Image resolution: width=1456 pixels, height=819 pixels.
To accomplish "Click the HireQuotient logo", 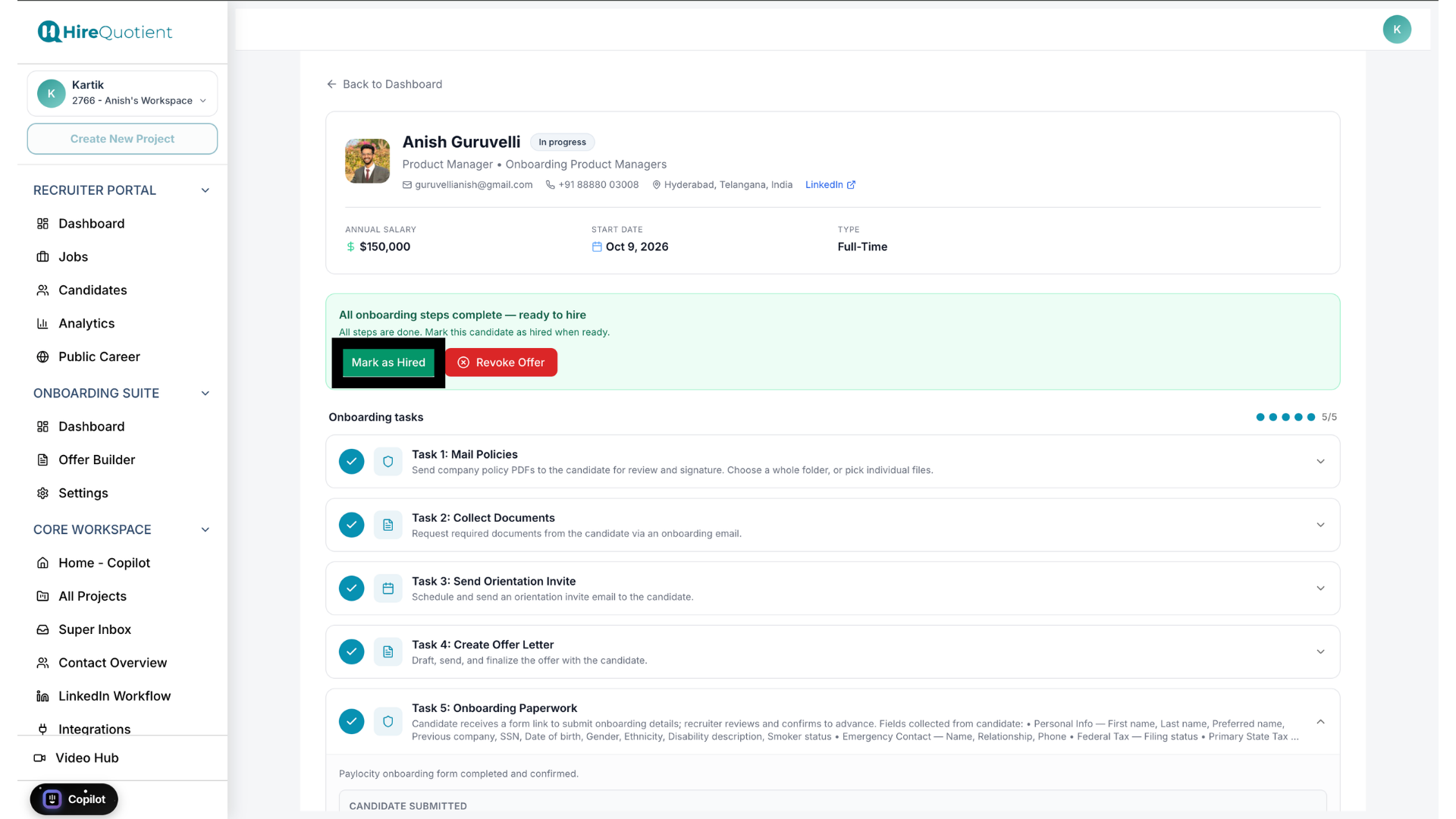I will click(x=105, y=32).
